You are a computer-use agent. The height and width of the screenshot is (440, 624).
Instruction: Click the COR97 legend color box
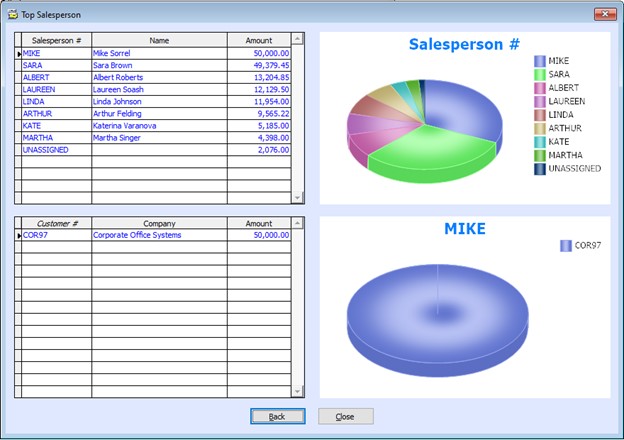(x=566, y=246)
